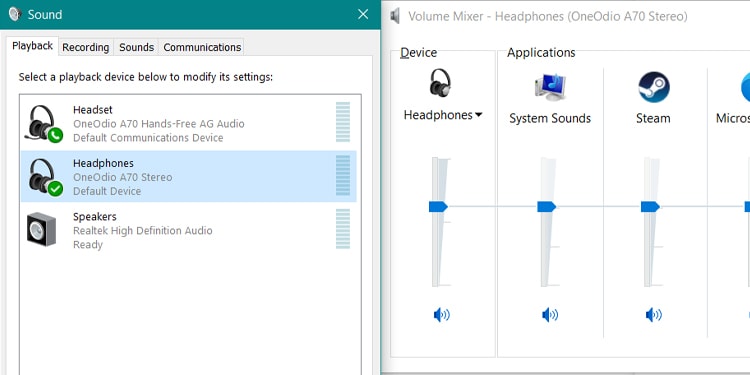750x375 pixels.
Task: Click the Steam application icon
Action: click(654, 87)
